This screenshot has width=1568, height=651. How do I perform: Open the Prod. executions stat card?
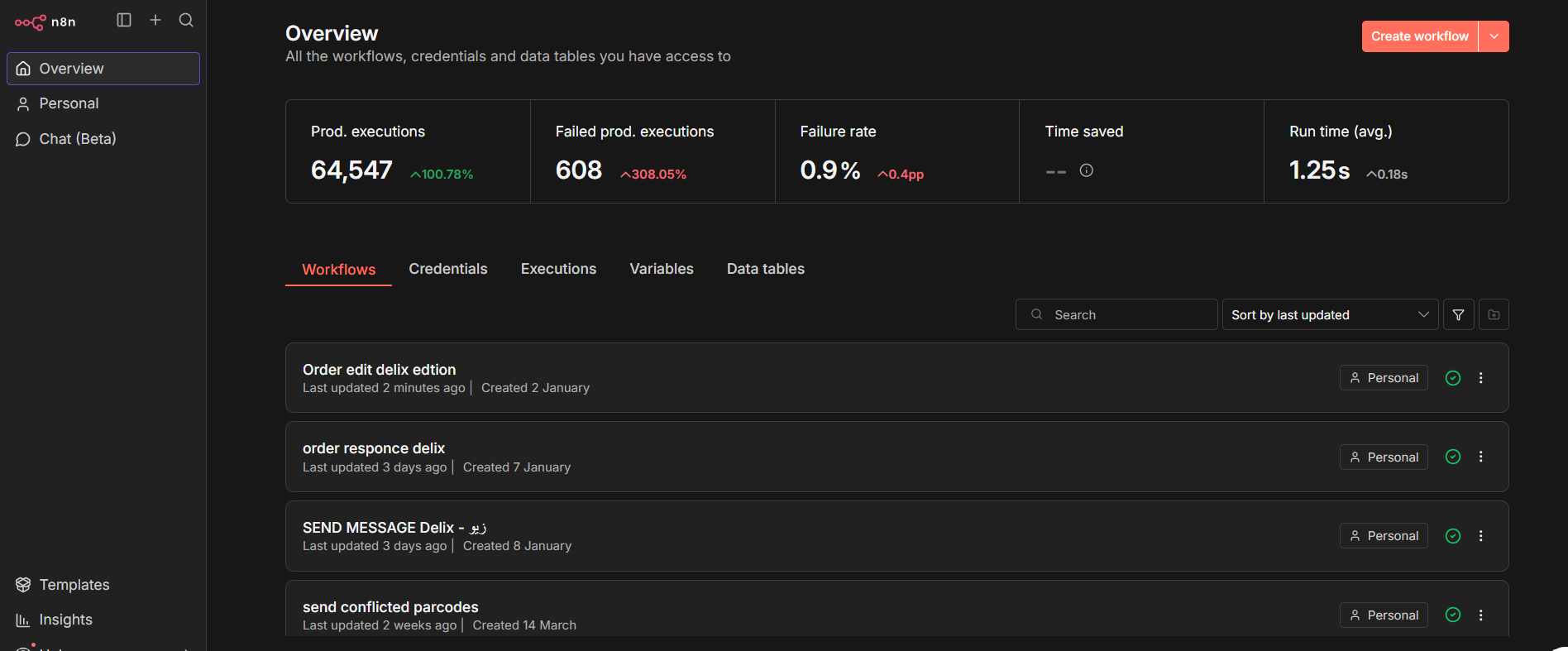click(408, 151)
